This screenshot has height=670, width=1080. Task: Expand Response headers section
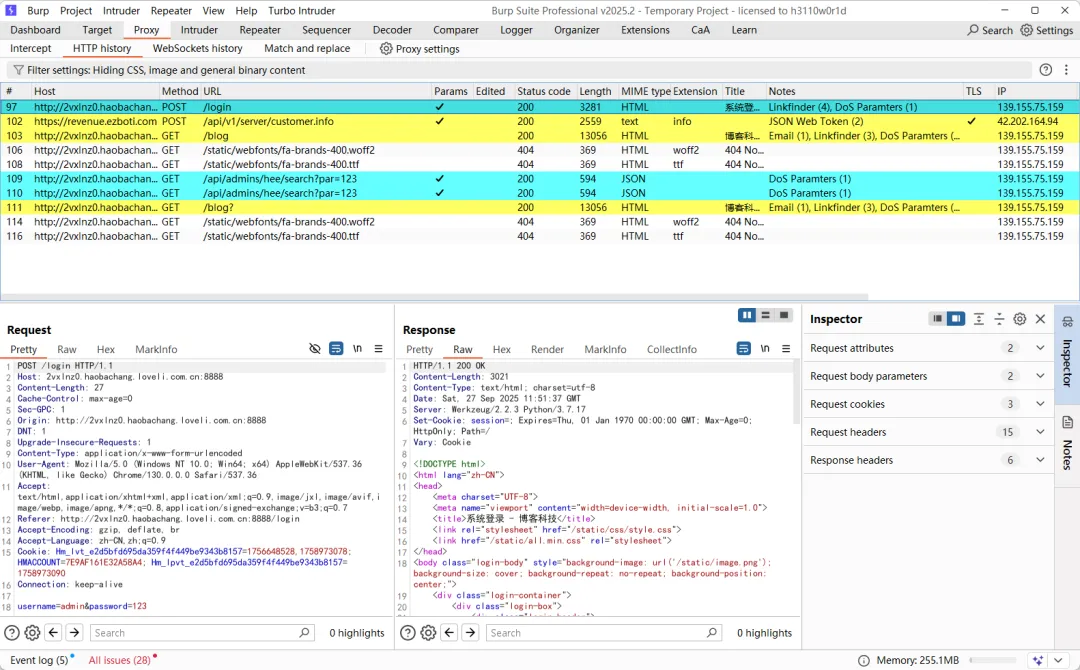[1040, 460]
